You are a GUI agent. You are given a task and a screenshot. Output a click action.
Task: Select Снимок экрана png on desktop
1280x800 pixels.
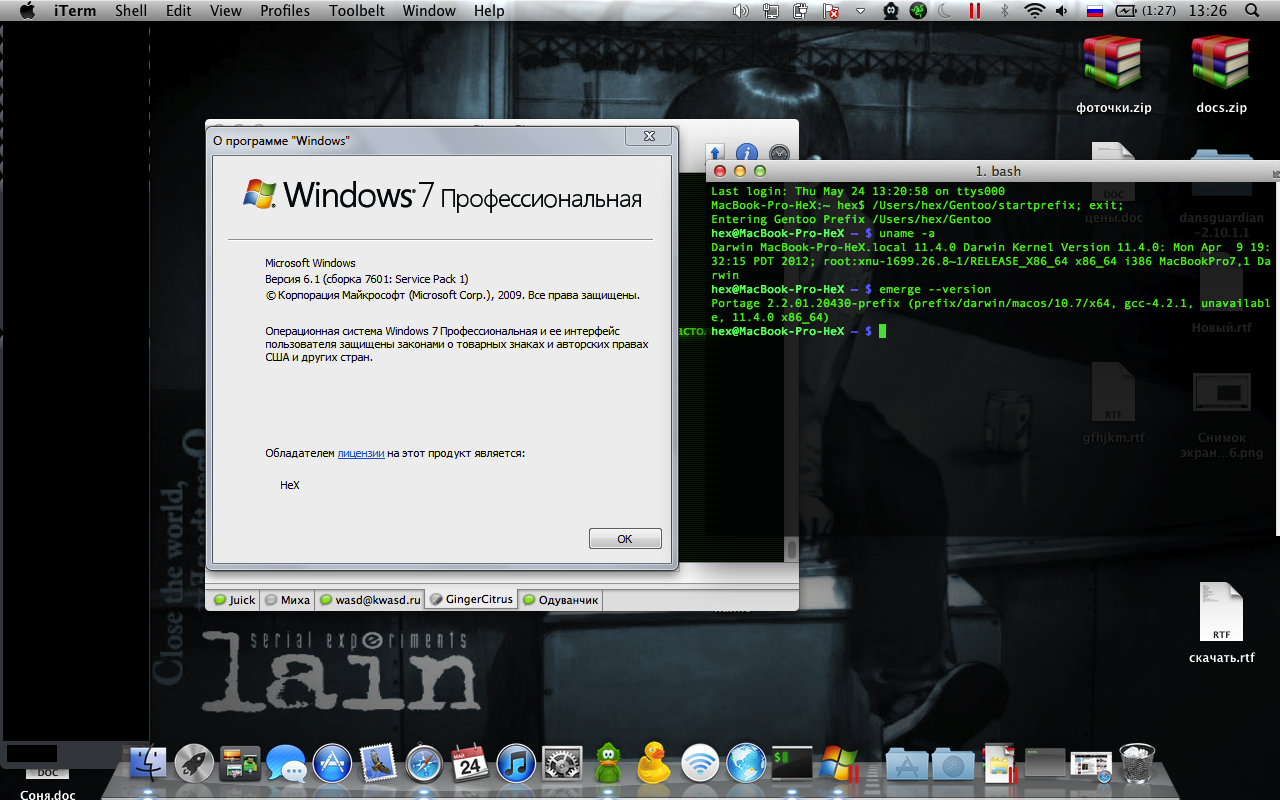pos(1221,415)
